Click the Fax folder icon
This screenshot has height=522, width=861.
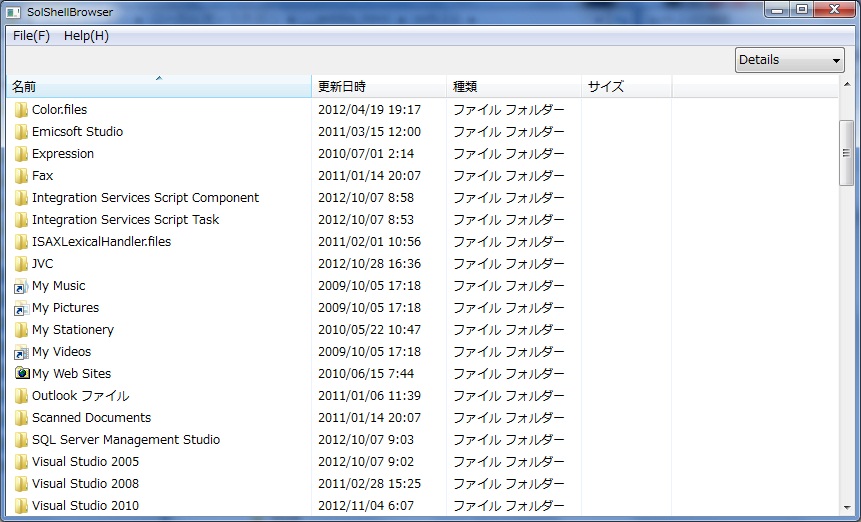(x=21, y=176)
